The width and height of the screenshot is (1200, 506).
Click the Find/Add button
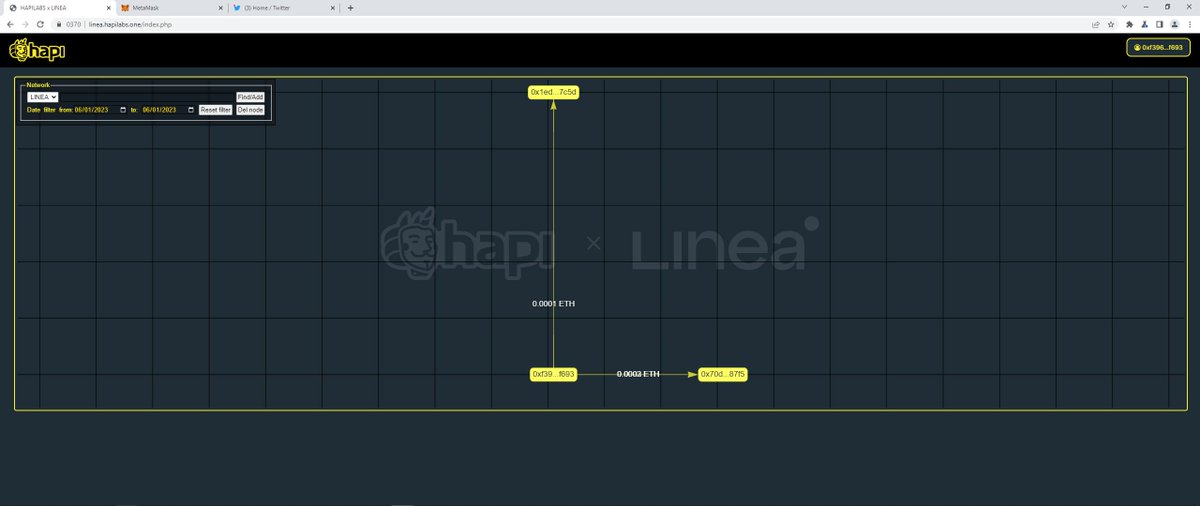coord(250,97)
